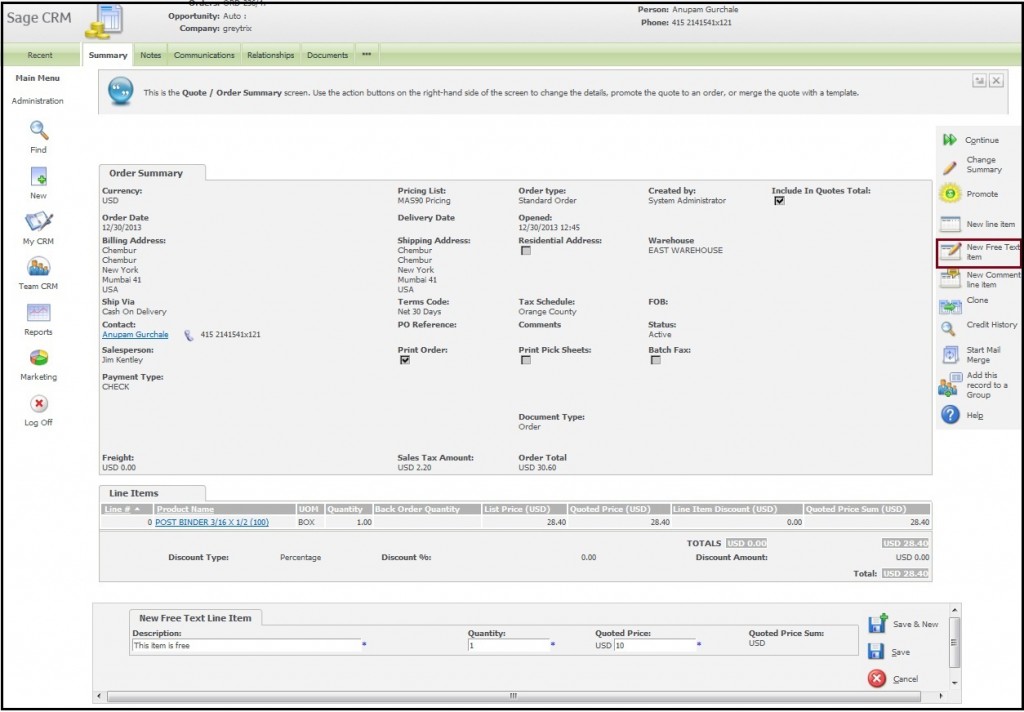
Task: Toggle the Residential Address checkbox
Action: pos(526,250)
